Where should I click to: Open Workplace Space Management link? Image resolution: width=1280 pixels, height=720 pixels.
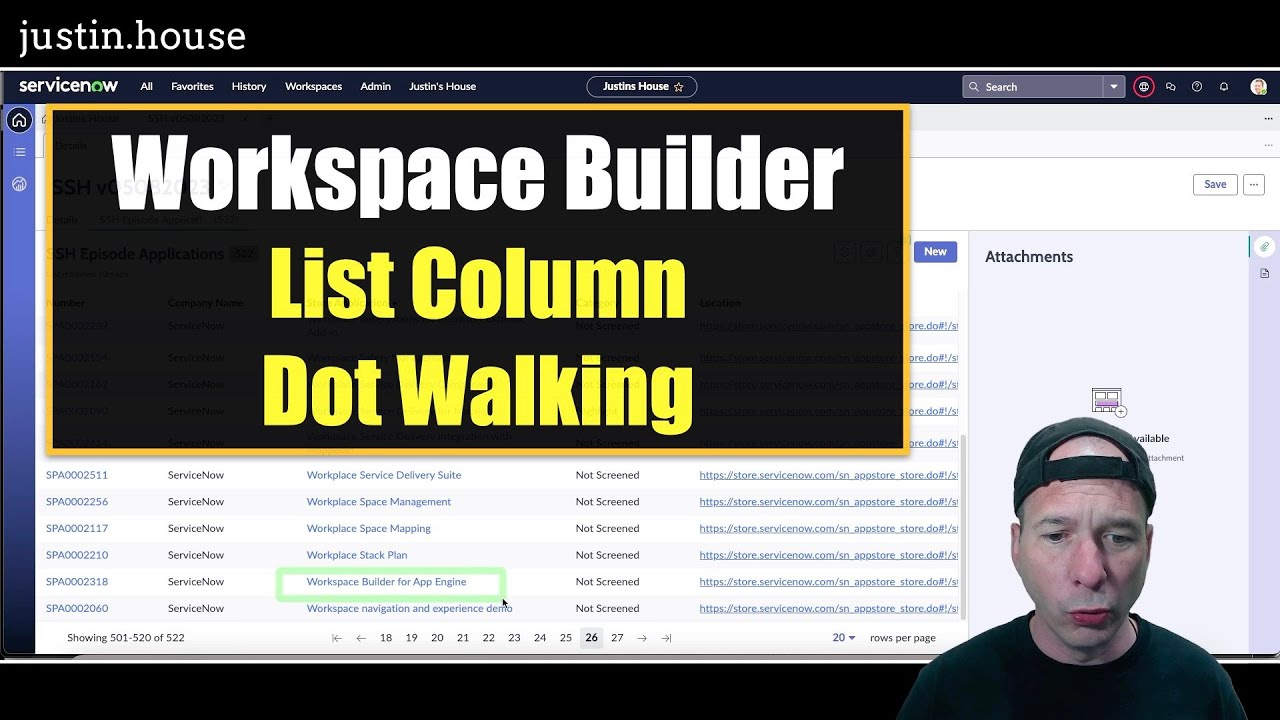pos(379,502)
